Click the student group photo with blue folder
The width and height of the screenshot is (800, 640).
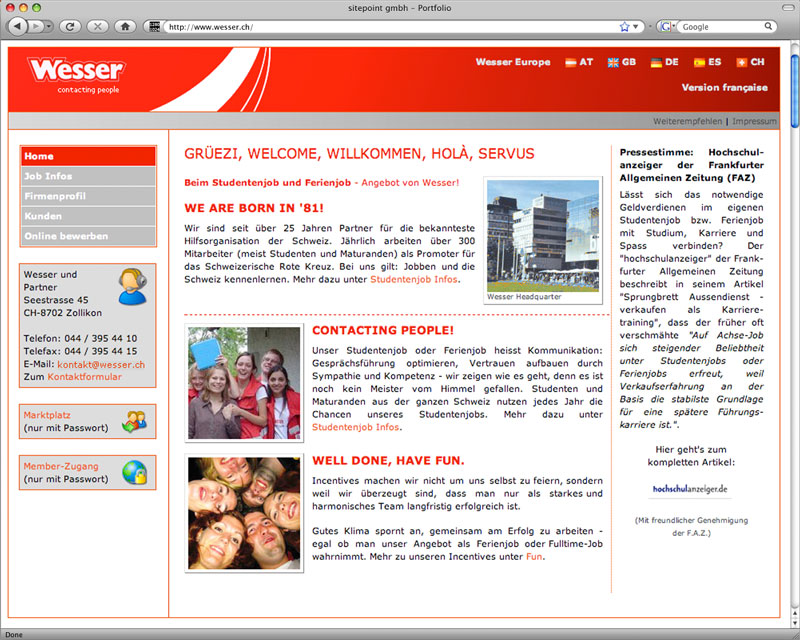(244, 383)
